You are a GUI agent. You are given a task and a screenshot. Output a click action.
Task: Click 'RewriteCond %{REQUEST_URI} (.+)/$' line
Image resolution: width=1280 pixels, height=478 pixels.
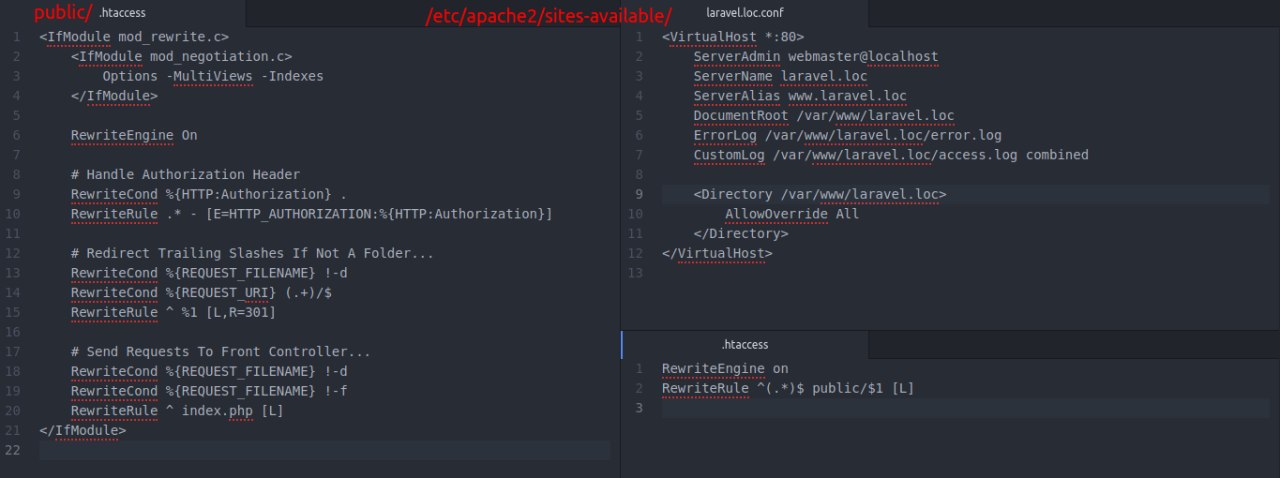pyautogui.click(x=201, y=293)
